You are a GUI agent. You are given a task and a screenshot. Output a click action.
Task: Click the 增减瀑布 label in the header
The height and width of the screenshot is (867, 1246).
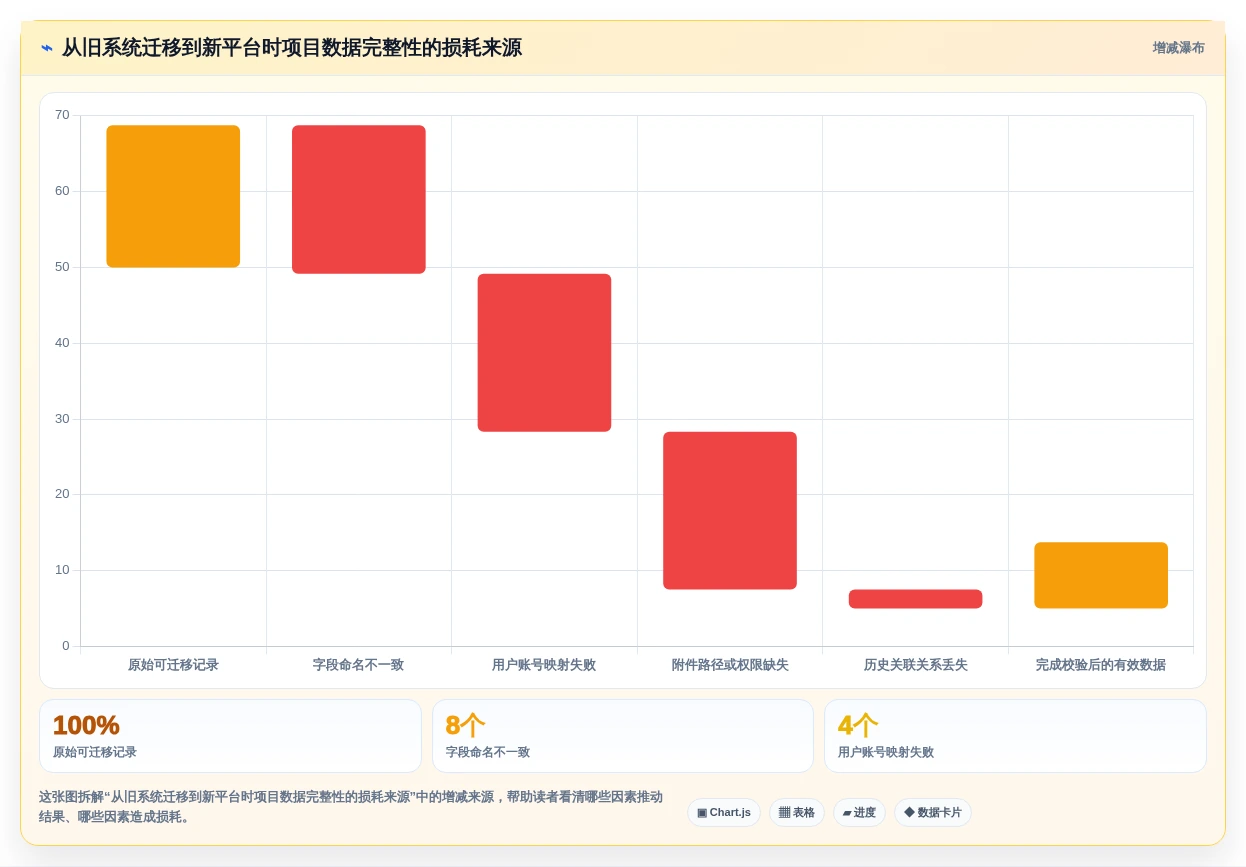click(x=1178, y=48)
